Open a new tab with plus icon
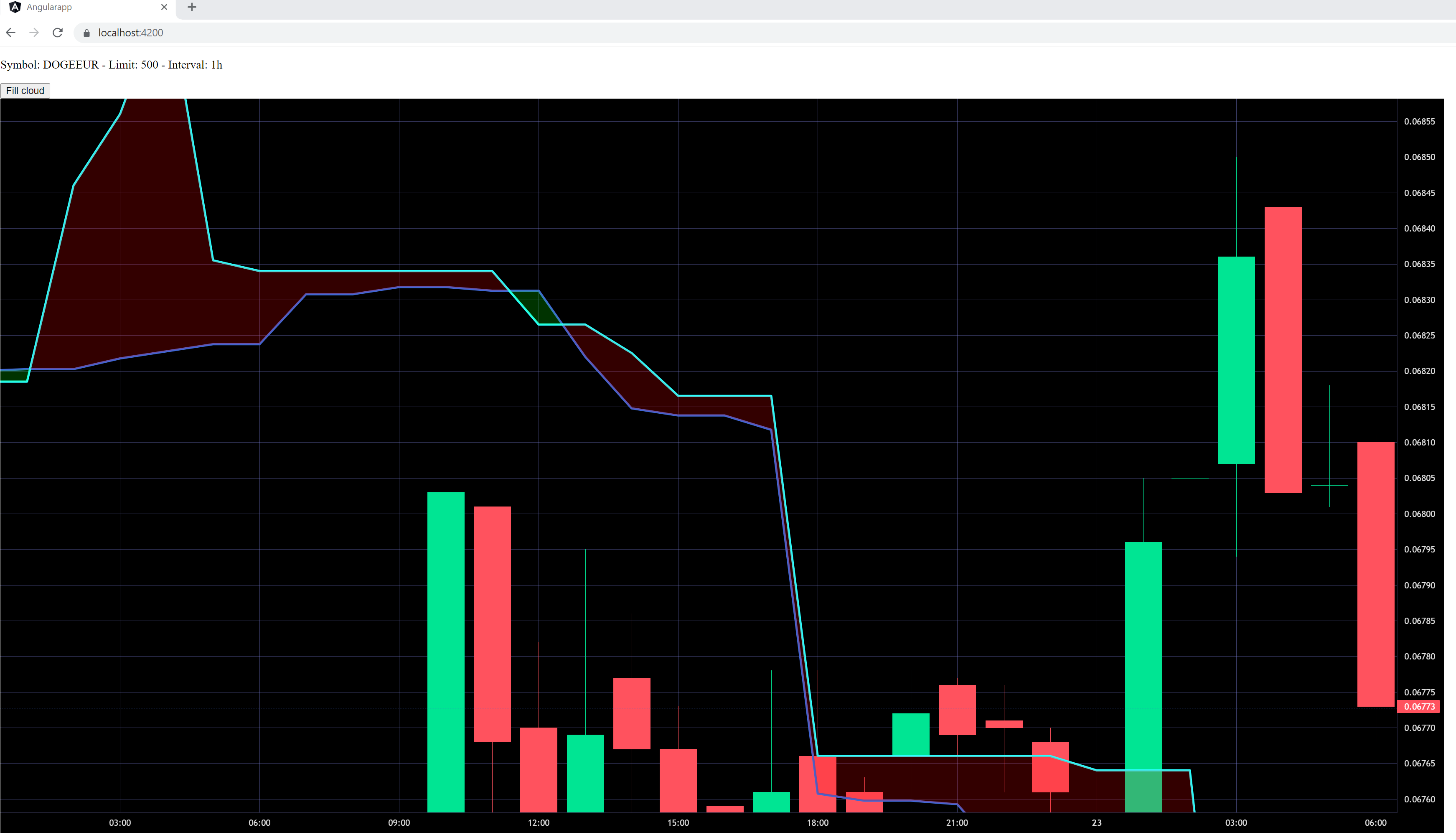The image size is (1456, 840). tap(192, 8)
